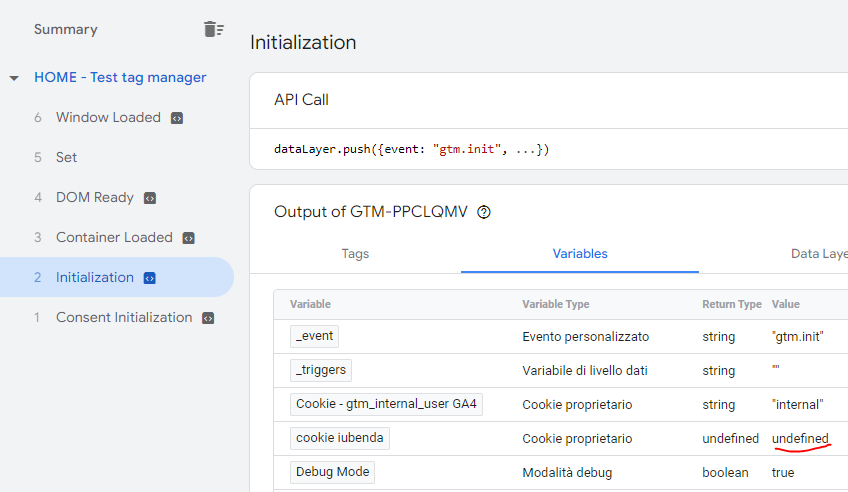Click the API Call section heading
848x492 pixels.
point(301,99)
